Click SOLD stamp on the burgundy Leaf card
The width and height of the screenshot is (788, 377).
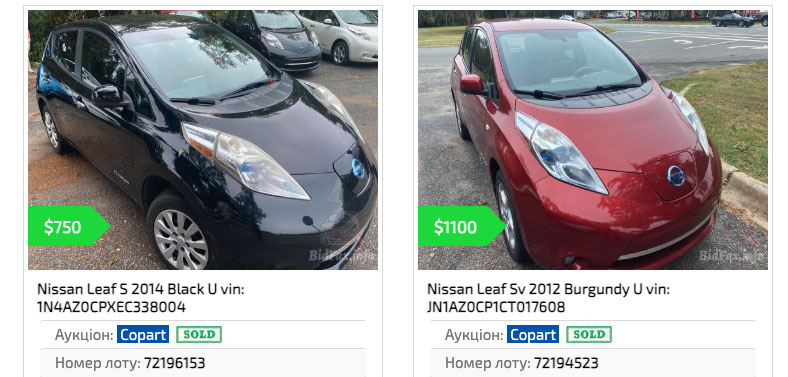589,334
